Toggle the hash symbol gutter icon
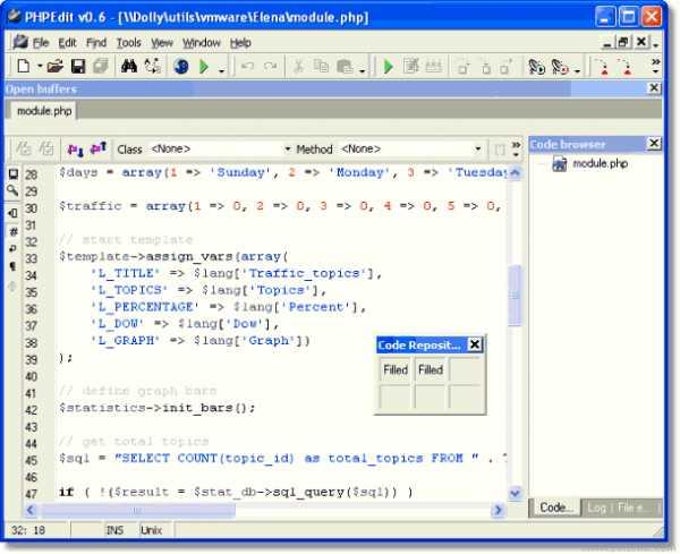 (x=13, y=232)
